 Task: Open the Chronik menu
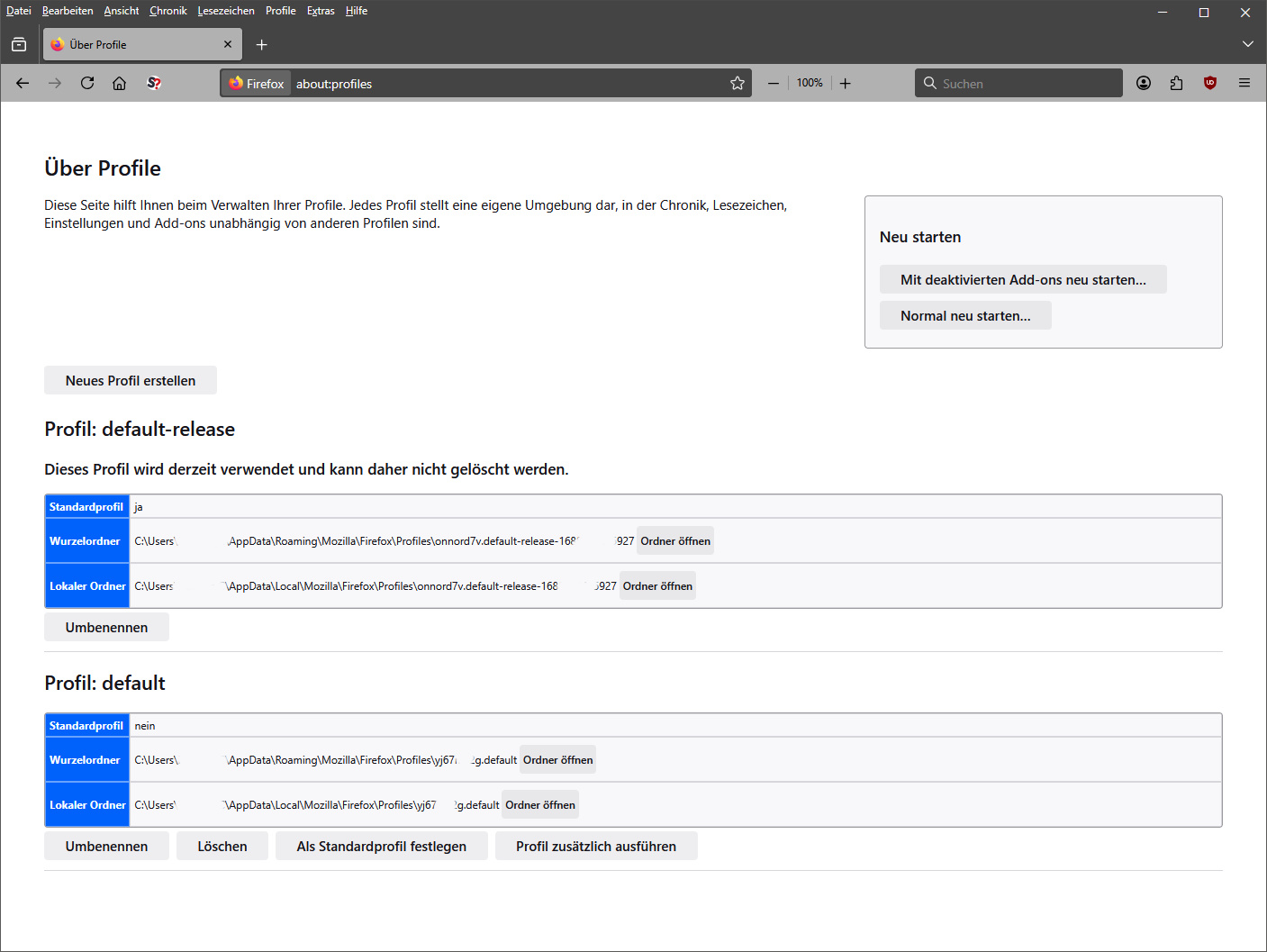[168, 11]
